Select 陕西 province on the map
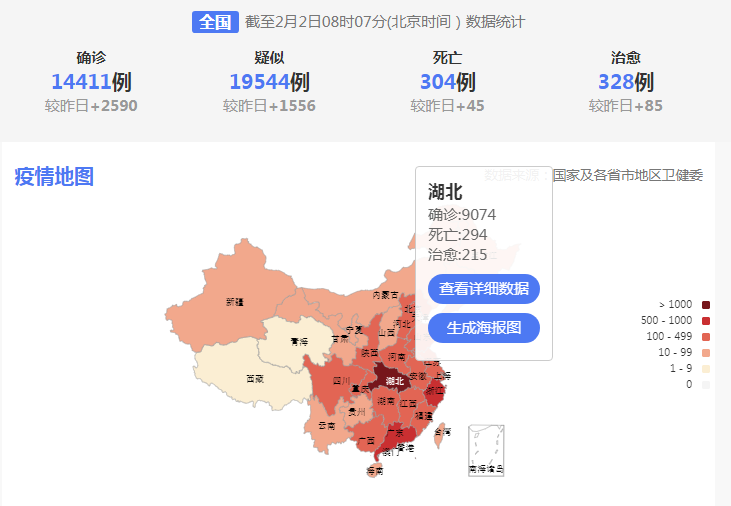Viewport: 731px width, 506px height. [368, 347]
